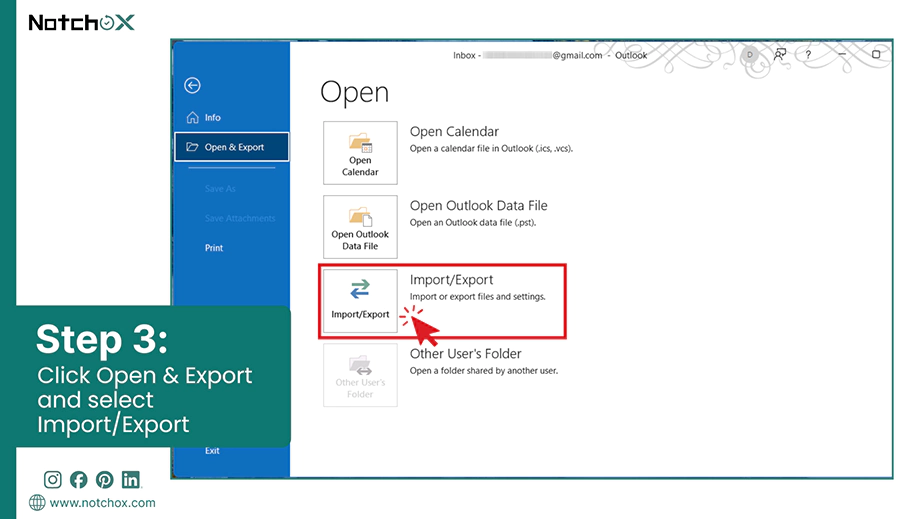Click the data file folder icon
Viewport: 922px width, 519px height.
(360, 217)
